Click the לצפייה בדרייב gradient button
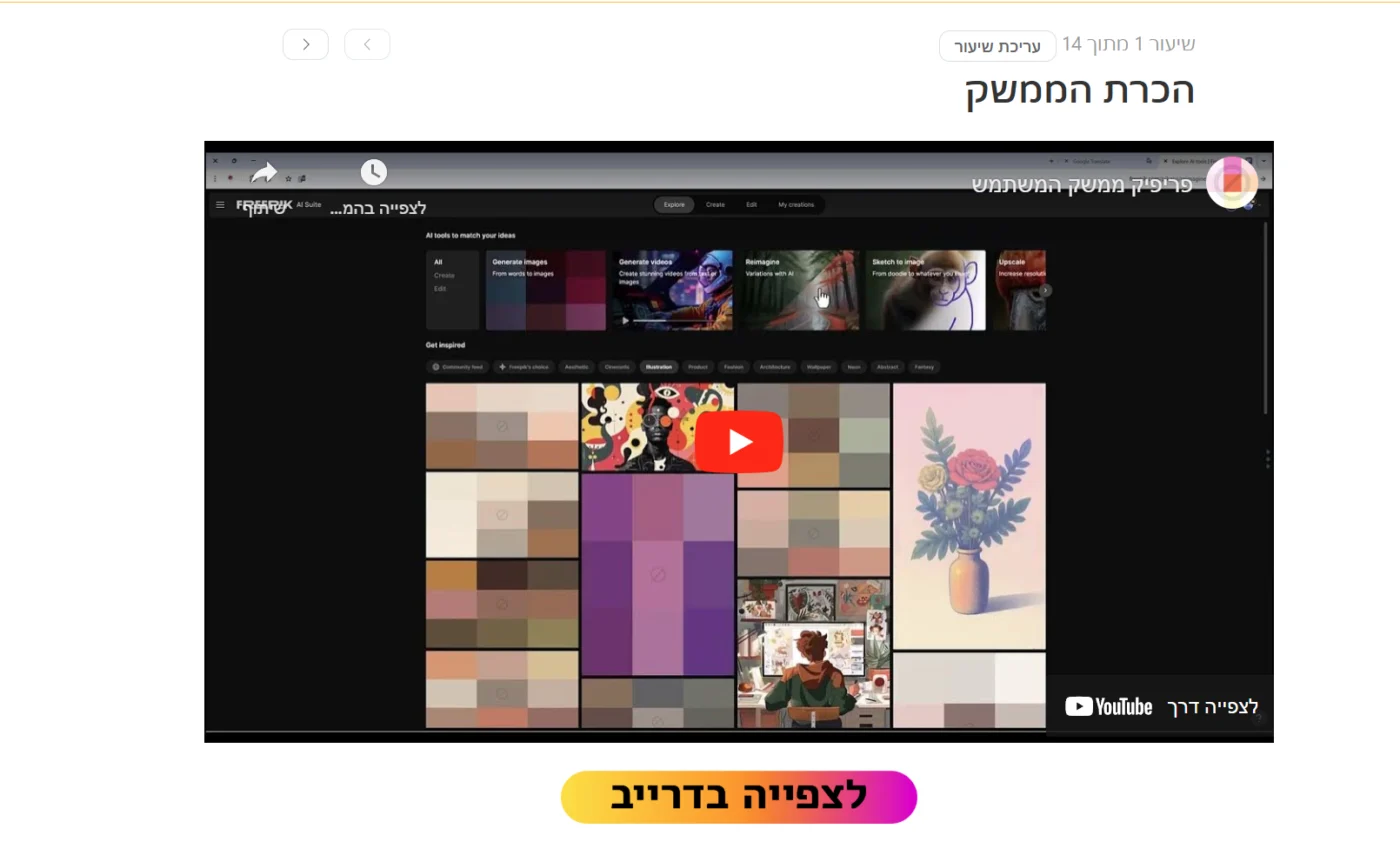Viewport: 1400px width, 862px height. (739, 797)
